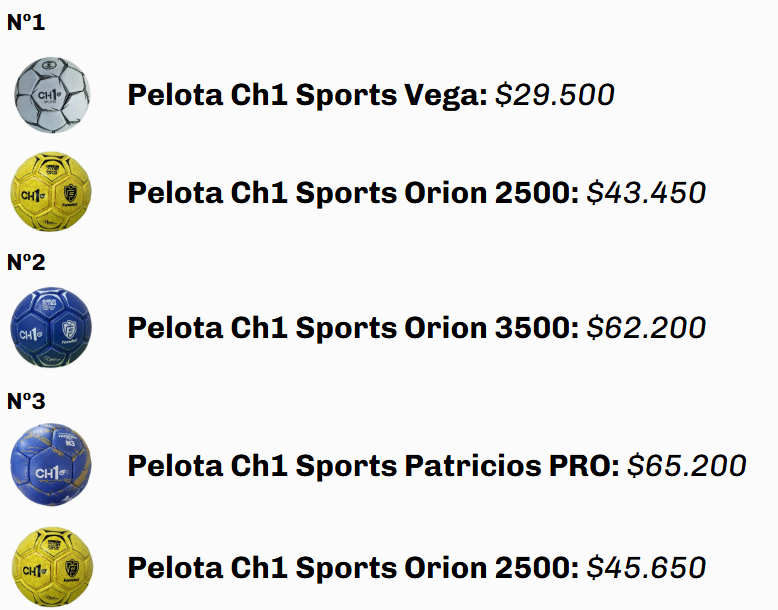
Task: Click the white Vega ball image
Action: coord(51,94)
